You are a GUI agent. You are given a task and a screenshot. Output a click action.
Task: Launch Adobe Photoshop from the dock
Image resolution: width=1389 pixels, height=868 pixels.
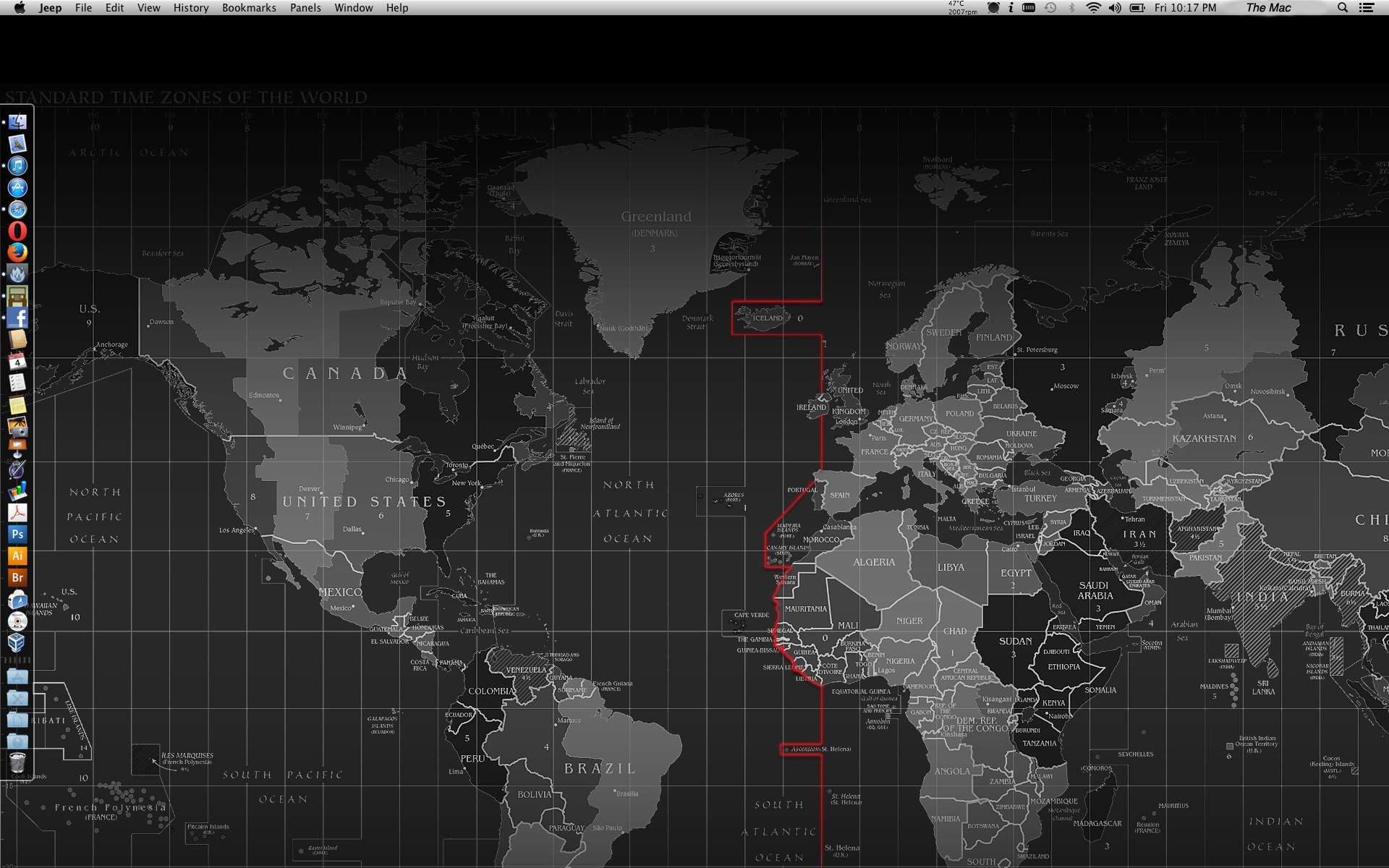coord(17,535)
